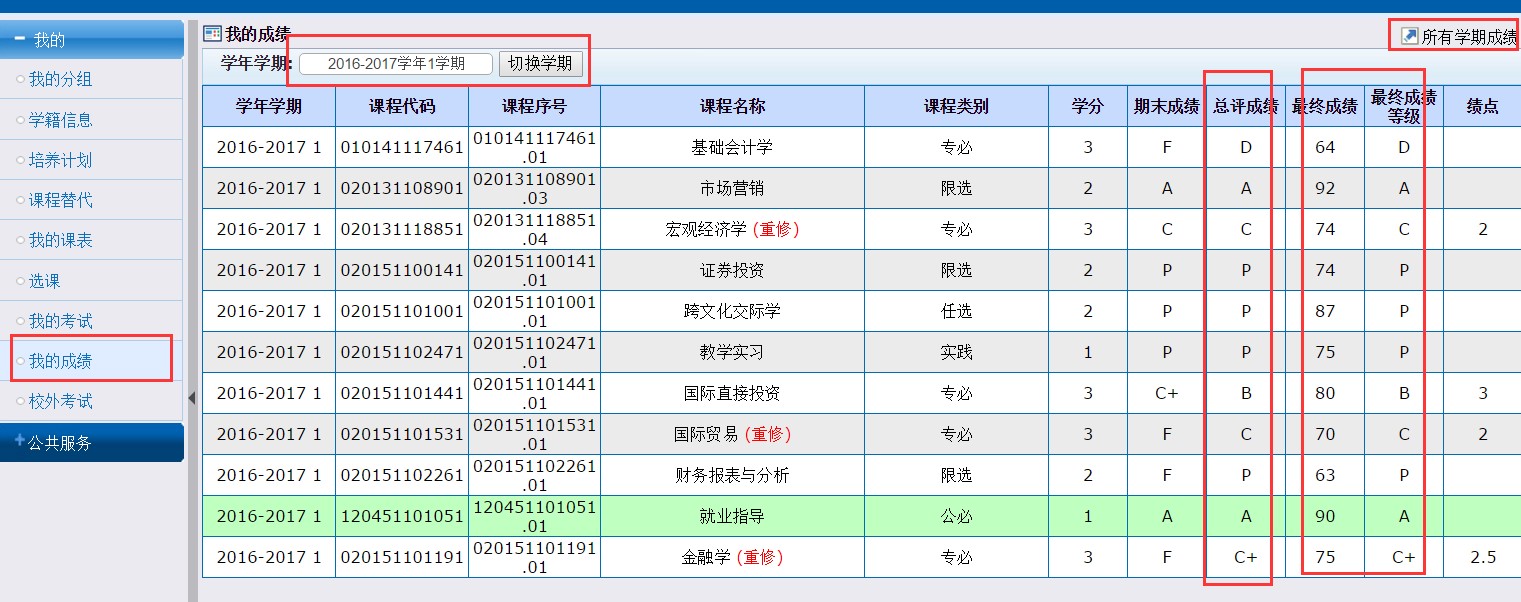Click the 最终成绩等级 column header

tap(1404, 106)
